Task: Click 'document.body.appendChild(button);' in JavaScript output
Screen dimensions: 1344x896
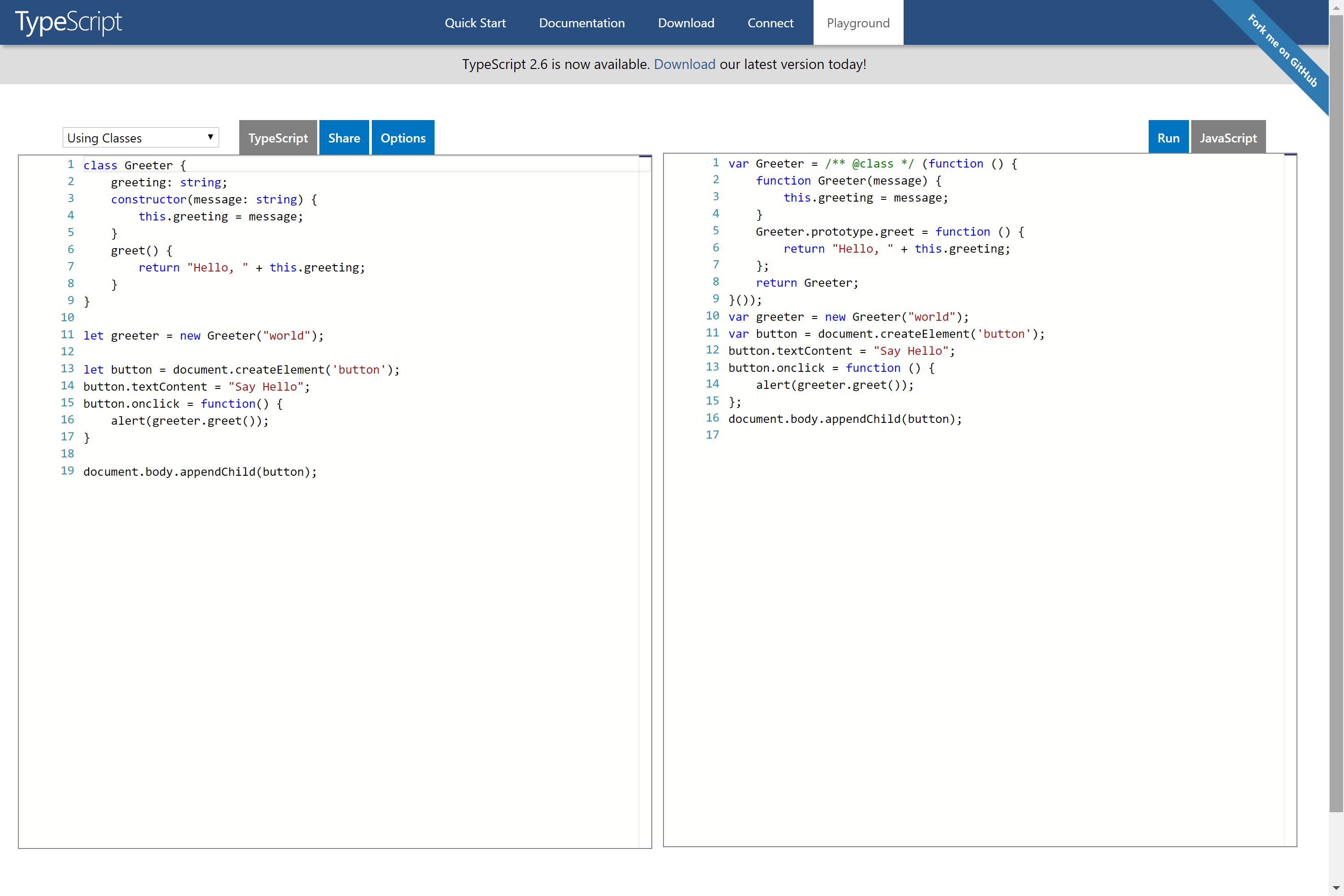Action: (845, 419)
